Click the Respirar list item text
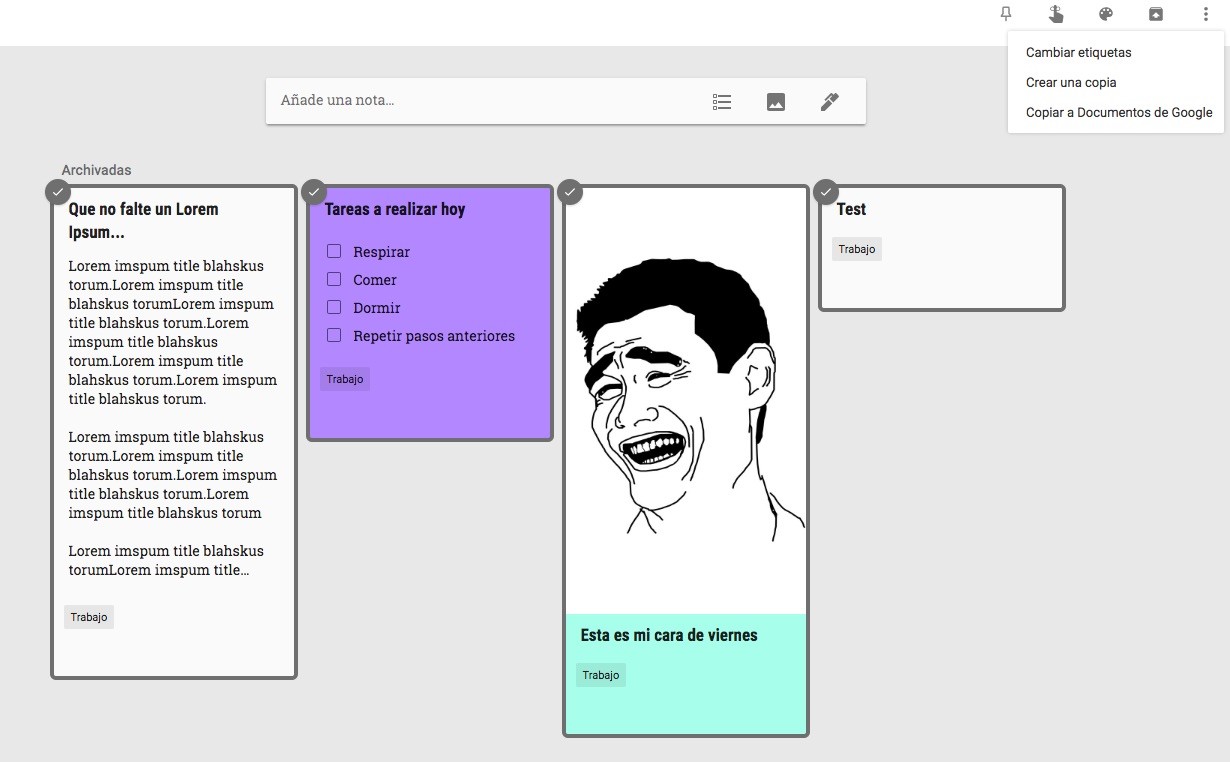 click(381, 252)
